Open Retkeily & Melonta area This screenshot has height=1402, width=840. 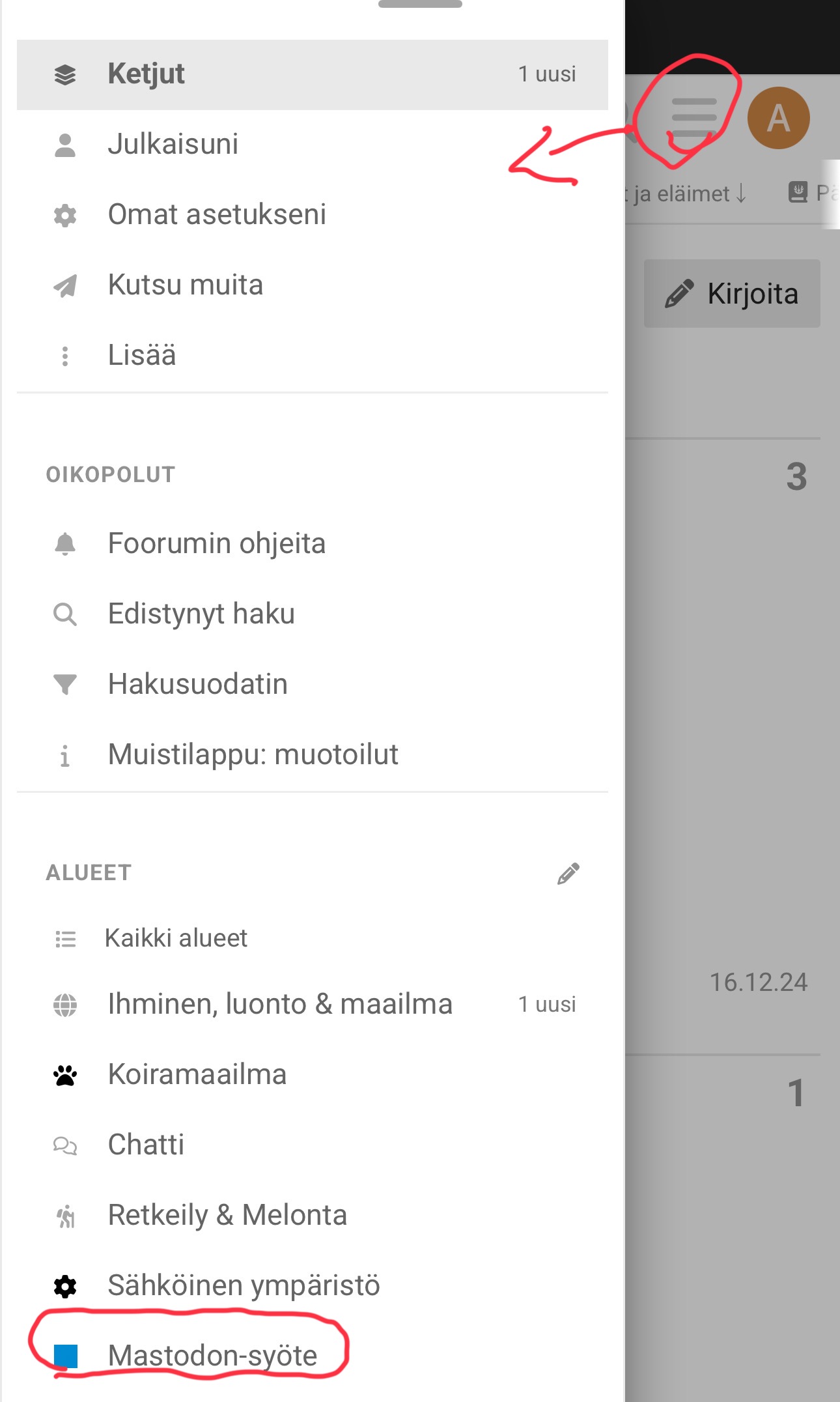pyautogui.click(x=227, y=1215)
